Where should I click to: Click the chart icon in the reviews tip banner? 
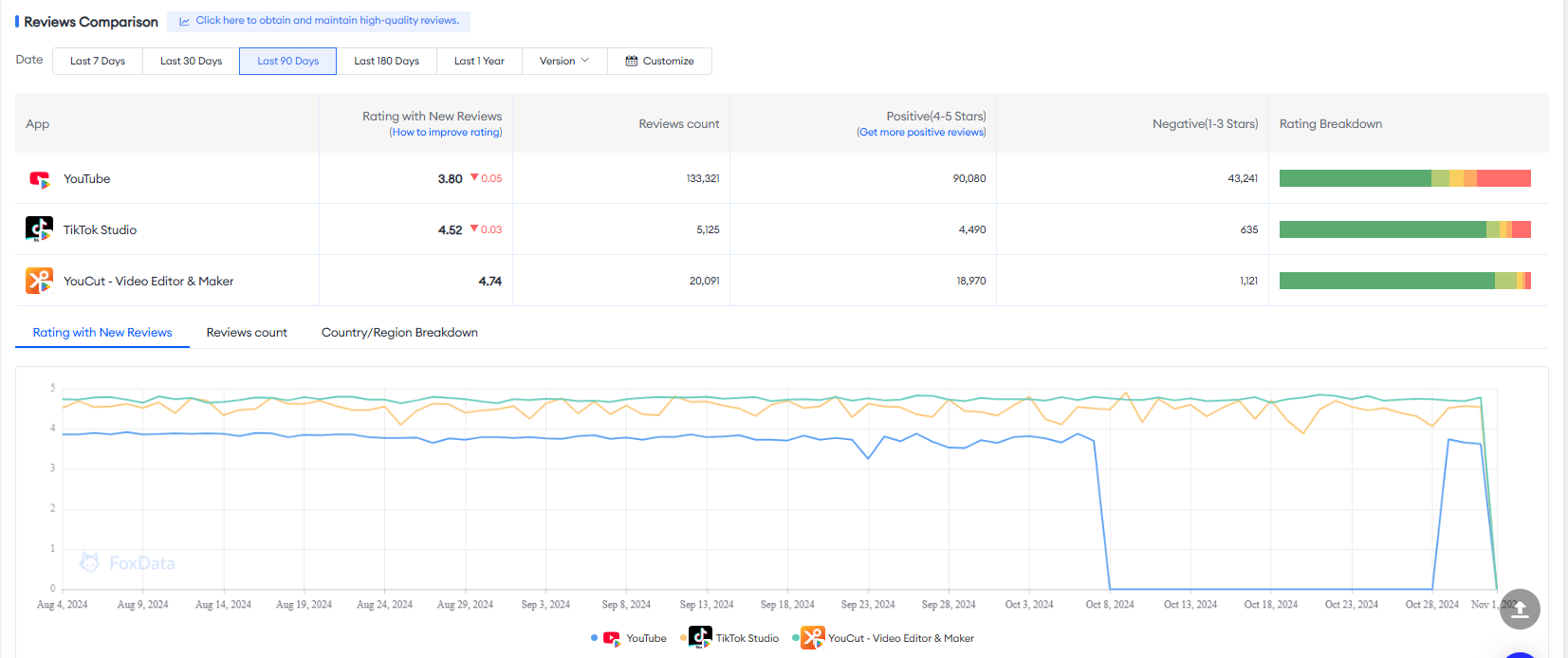pyautogui.click(x=184, y=21)
